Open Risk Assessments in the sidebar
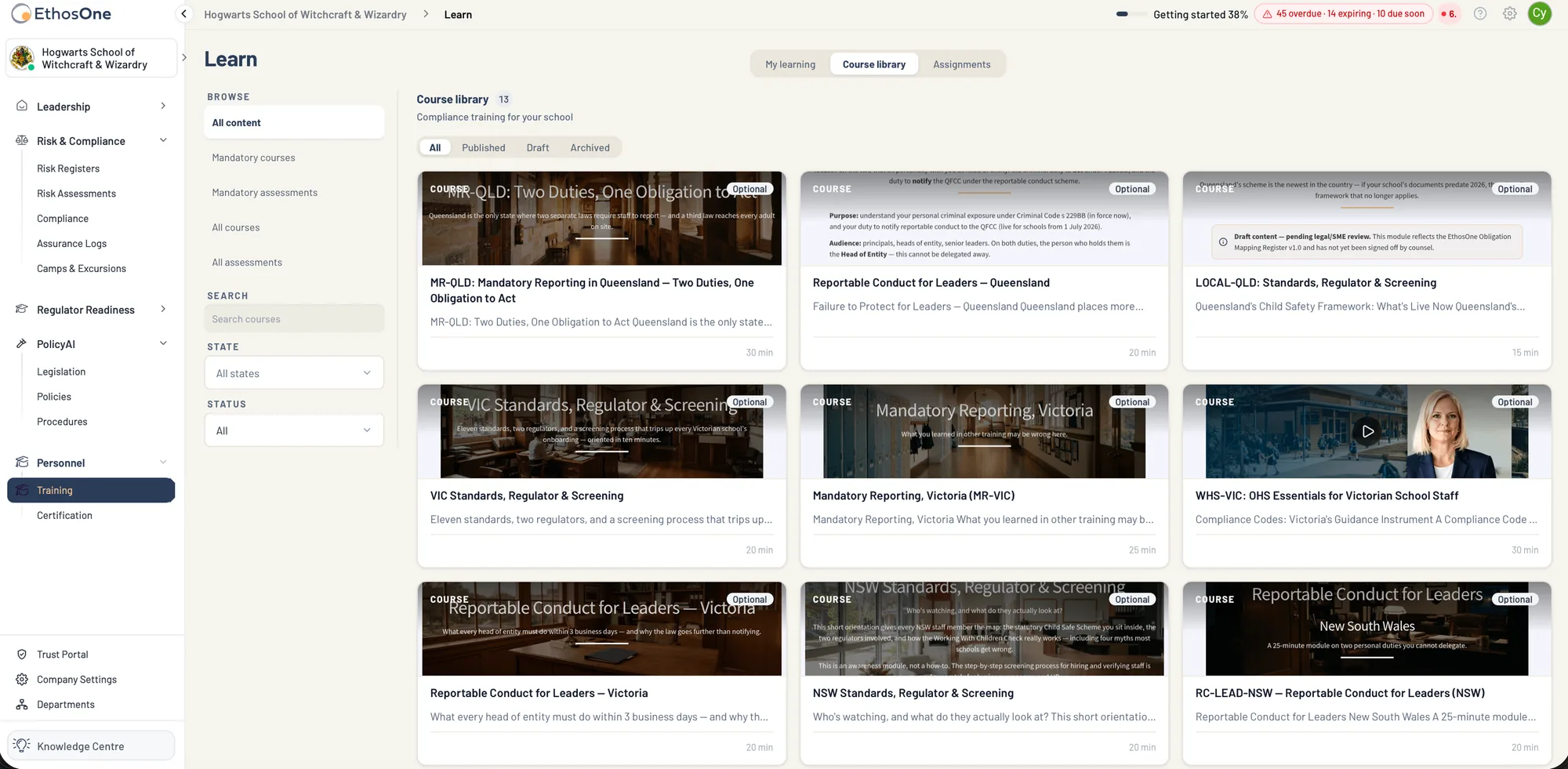 [76, 194]
